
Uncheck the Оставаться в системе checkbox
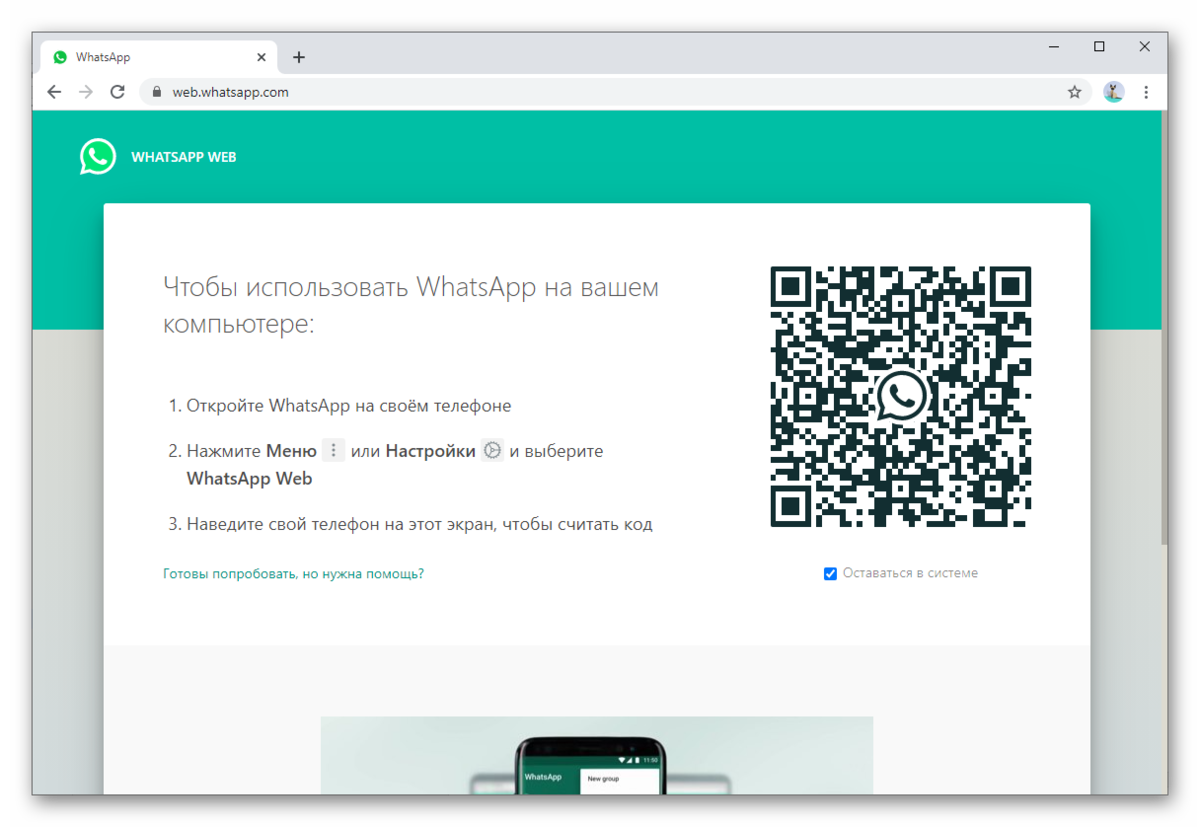830,574
